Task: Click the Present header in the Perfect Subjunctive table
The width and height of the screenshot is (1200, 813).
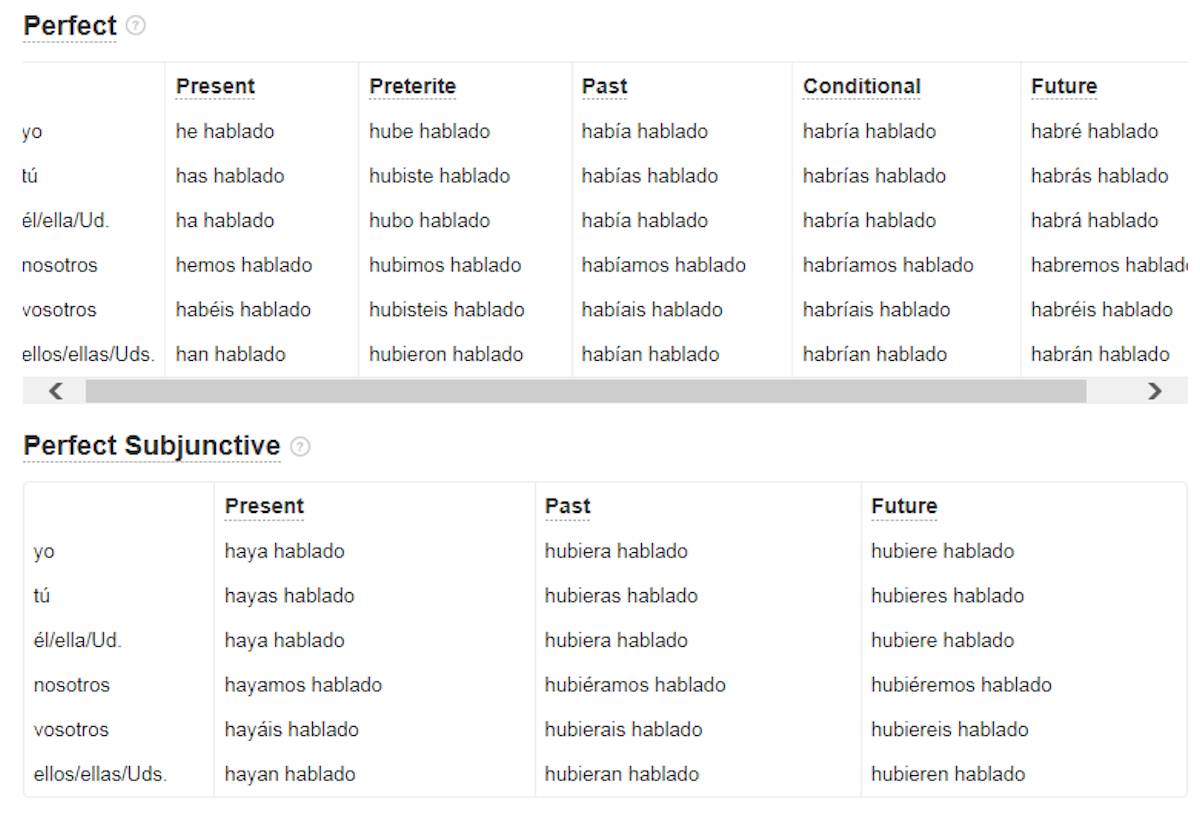Action: 264,507
